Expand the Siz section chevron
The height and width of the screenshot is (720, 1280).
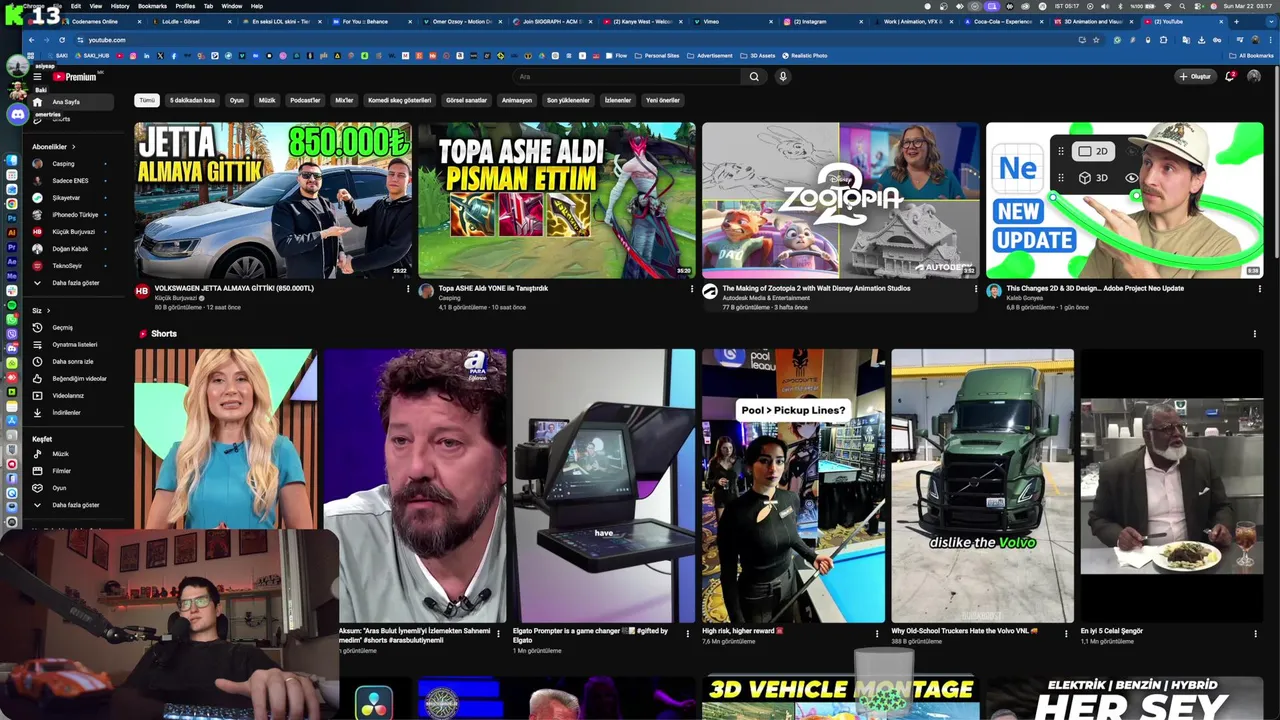(48, 310)
